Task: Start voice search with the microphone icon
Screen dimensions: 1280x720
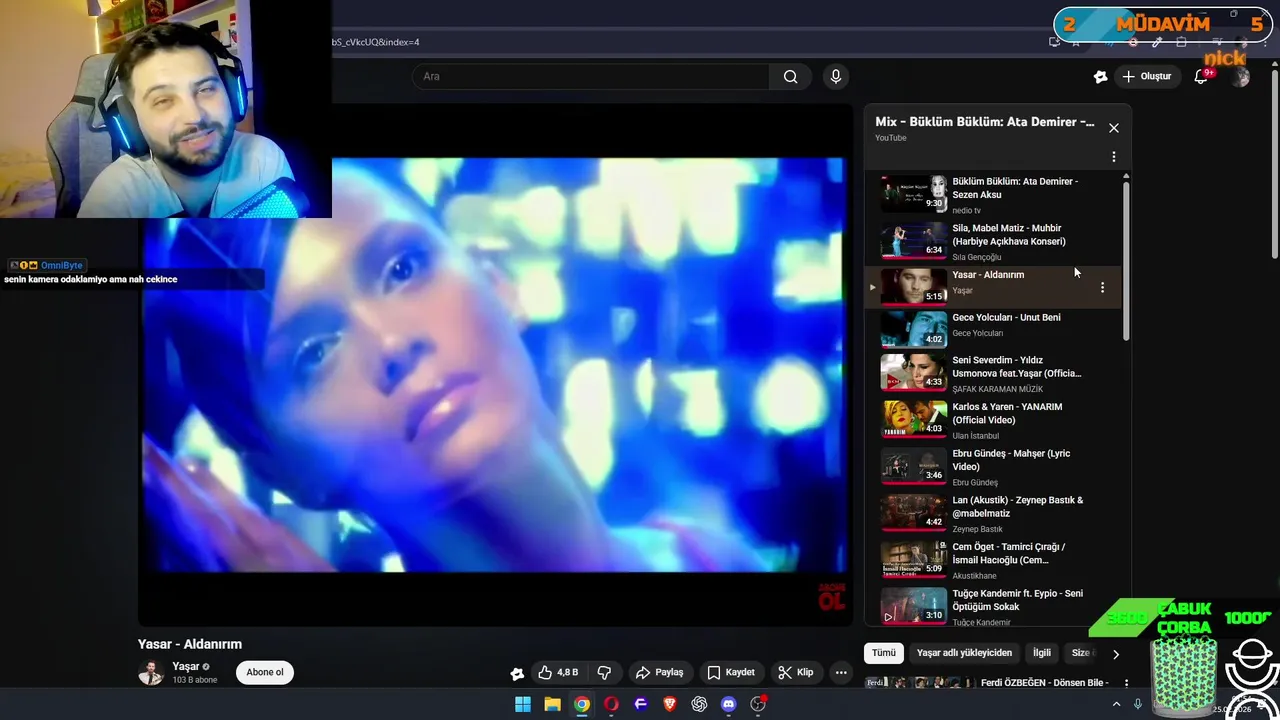Action: coord(836,77)
